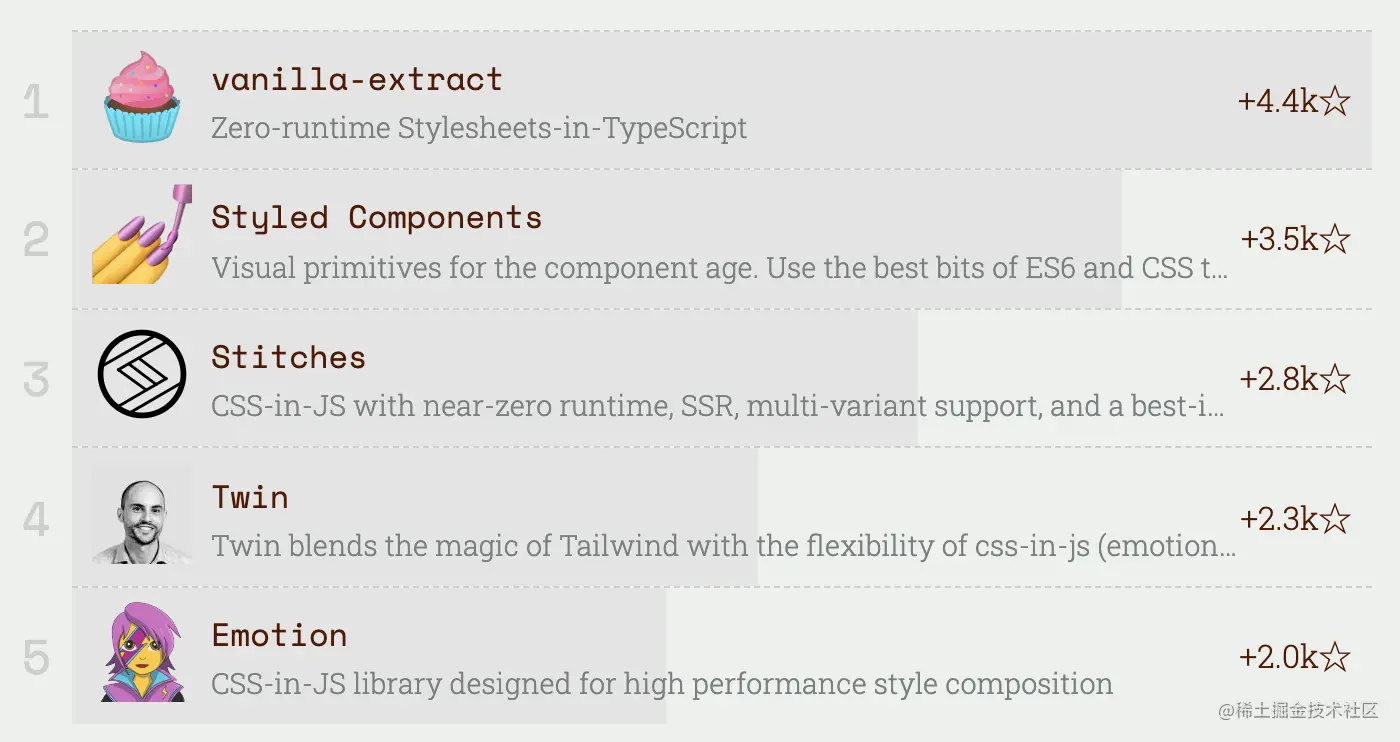Click the +2.8k star count
Image resolution: width=1400 pixels, height=742 pixels.
[1295, 379]
